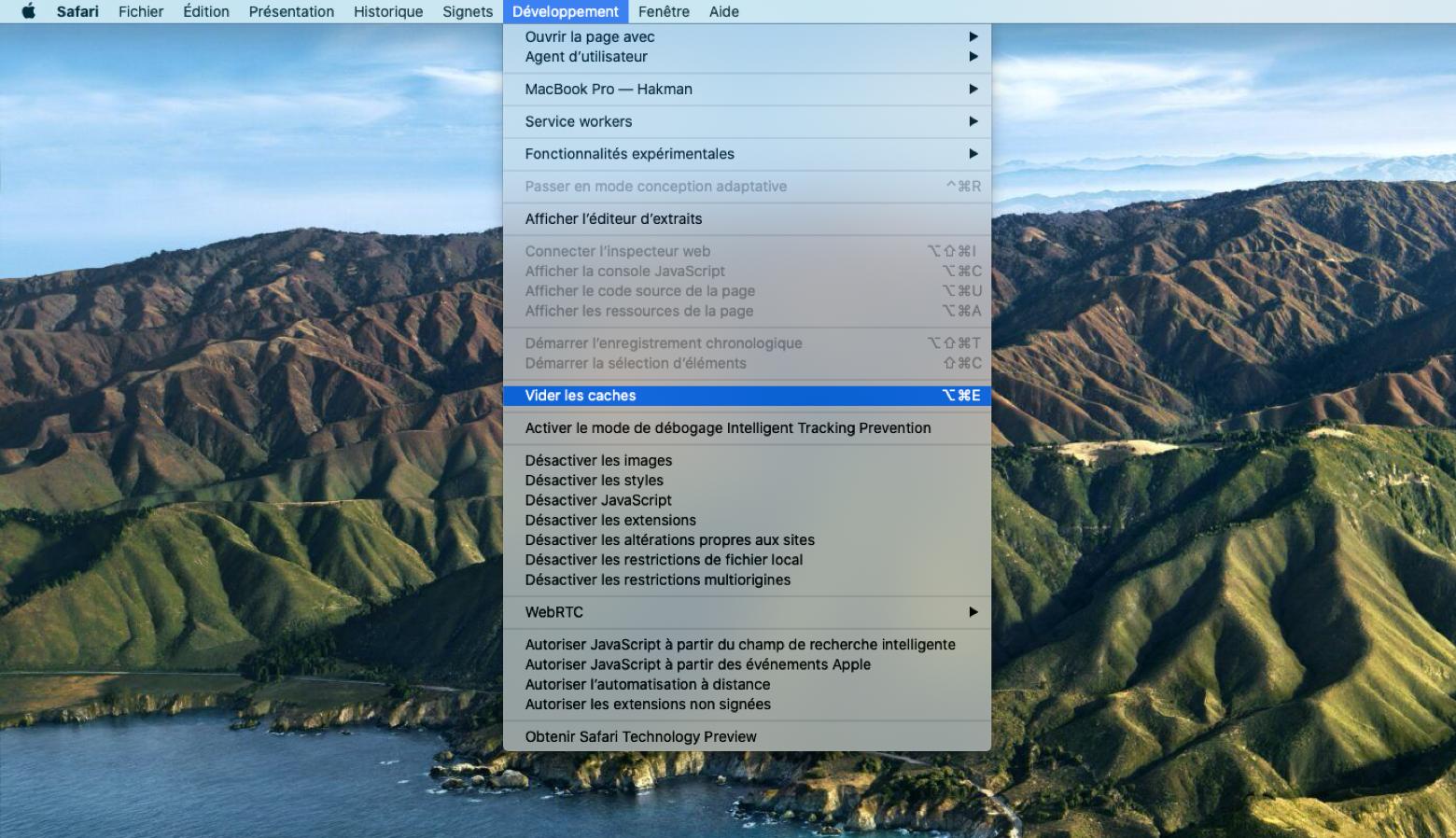Viewport: 1456px width, 838px height.
Task: Activate Intelligent Tracking Prevention debug mode
Action: pos(747,428)
